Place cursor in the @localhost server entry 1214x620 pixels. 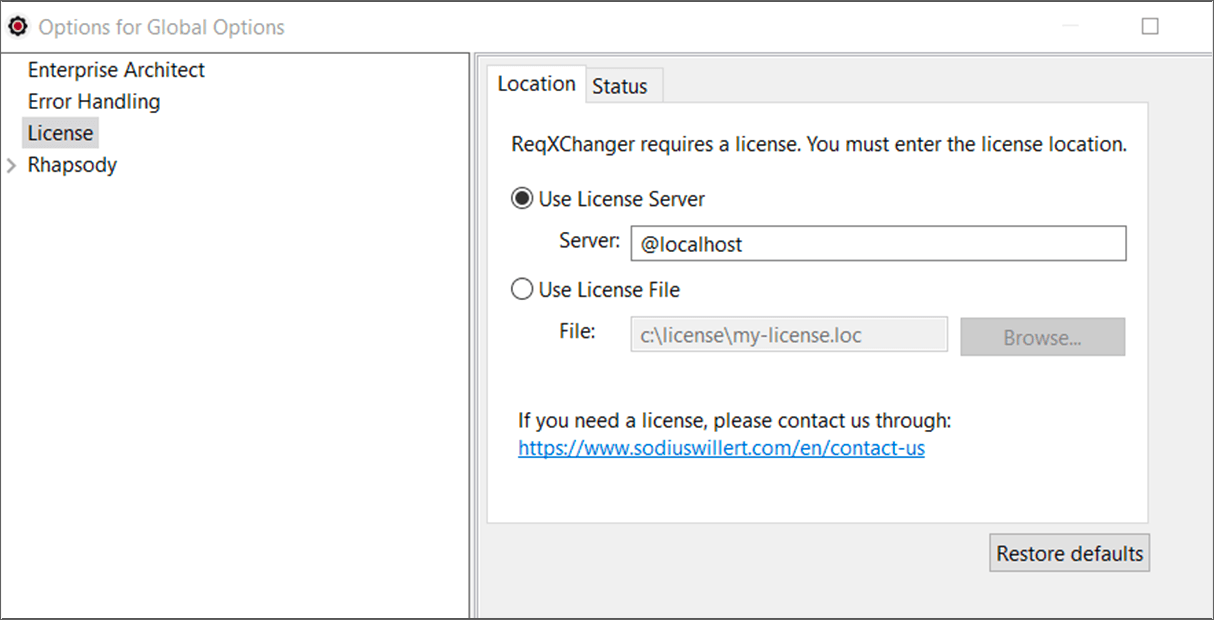[878, 243]
